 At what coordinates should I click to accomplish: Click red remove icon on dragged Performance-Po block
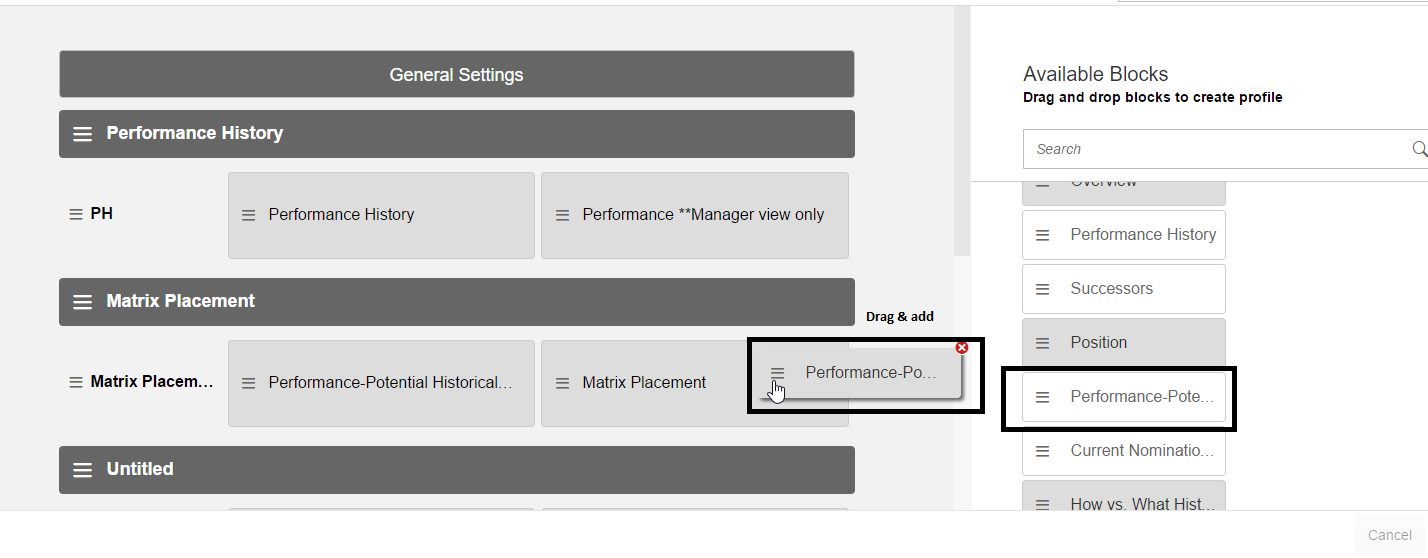coord(962,347)
